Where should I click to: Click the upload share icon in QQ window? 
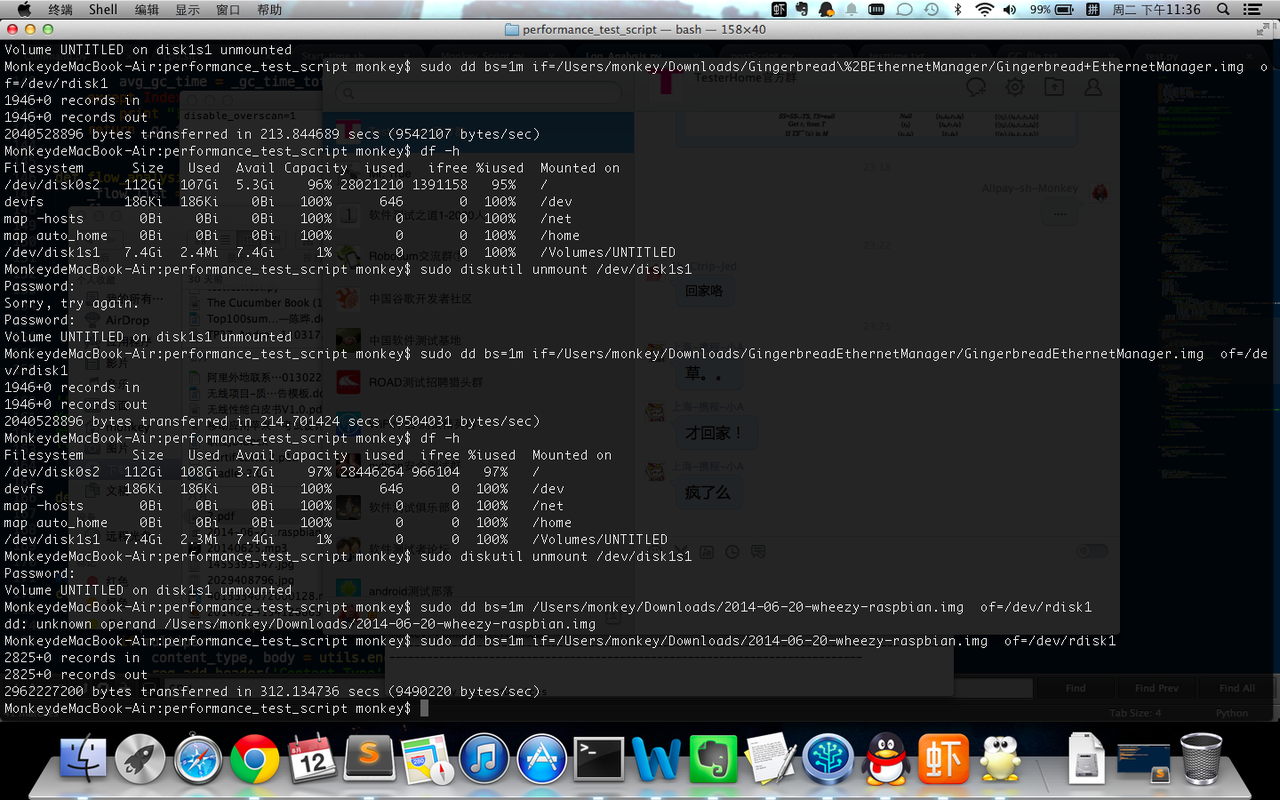[1054, 87]
